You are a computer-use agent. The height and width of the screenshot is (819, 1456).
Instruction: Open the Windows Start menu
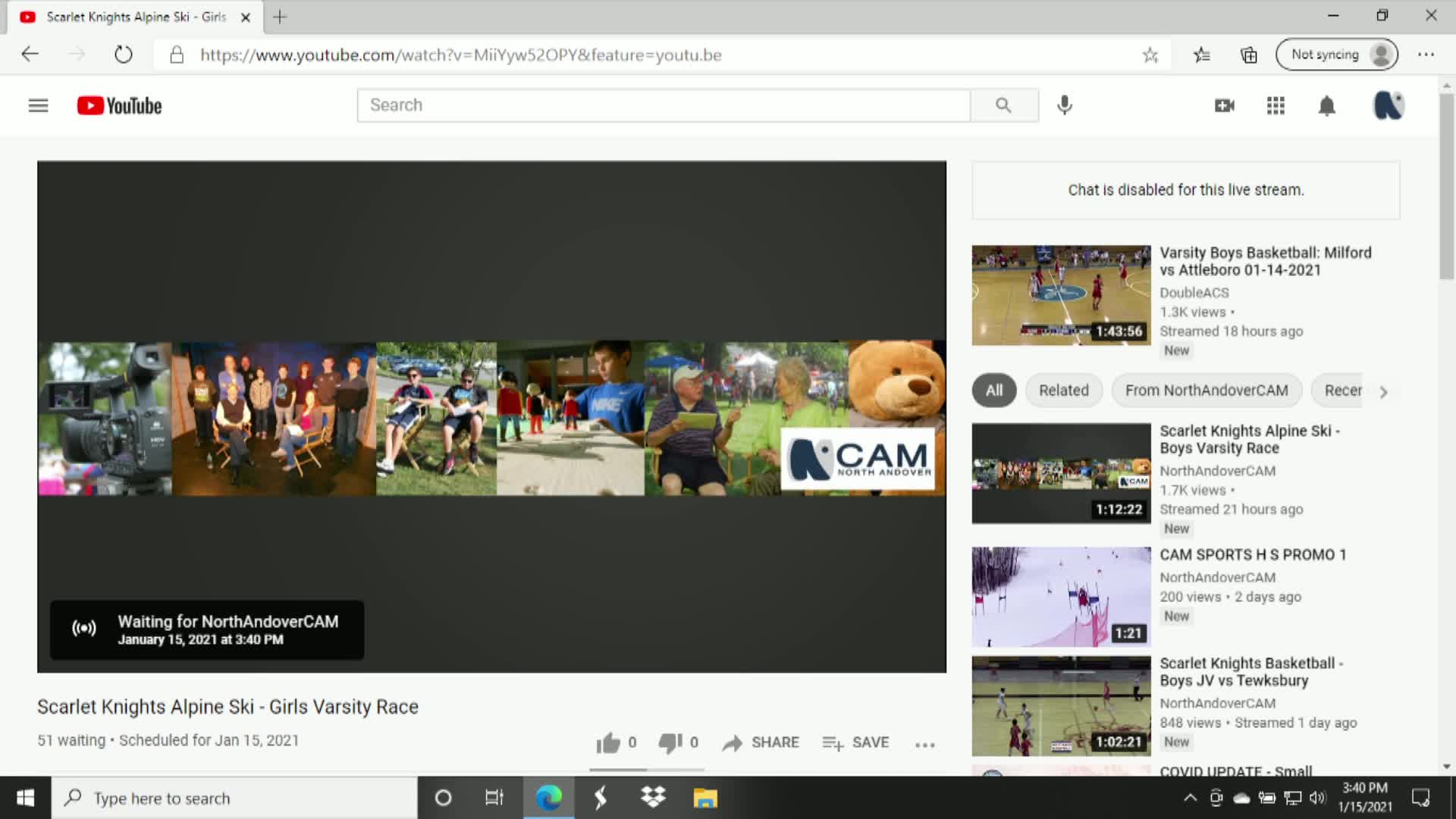(x=25, y=798)
